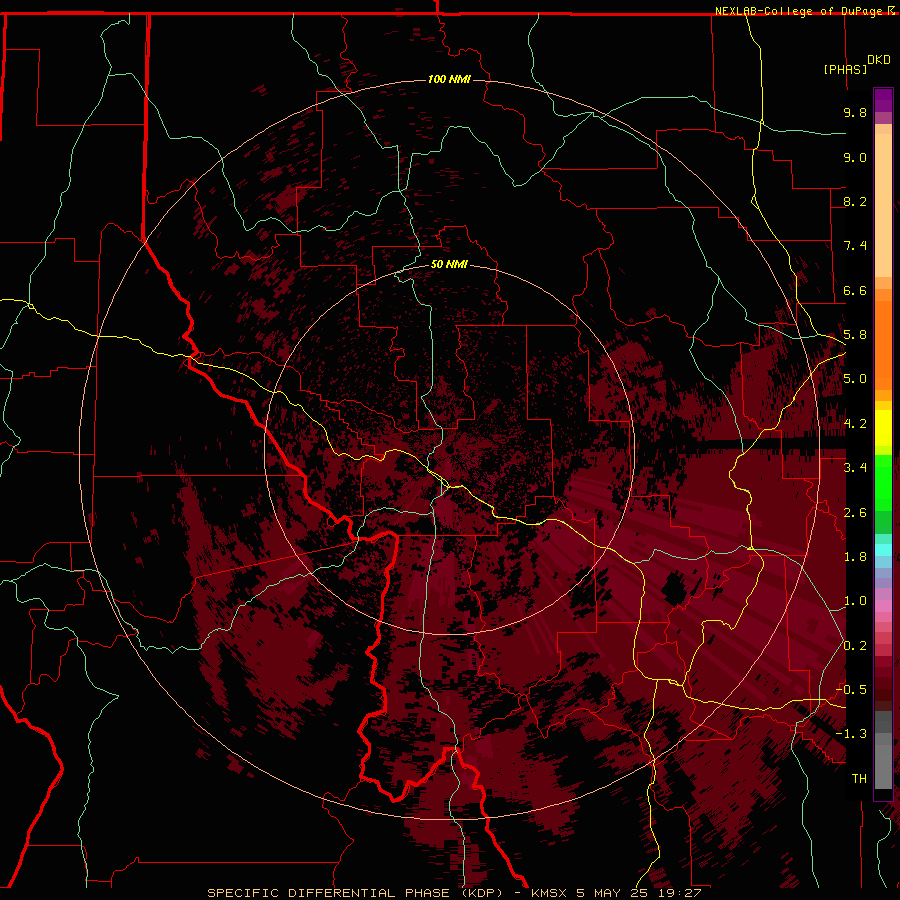Click the SPECIFIC DIFFERENTIAL PHASE (KDP) title caption

click(x=355, y=893)
